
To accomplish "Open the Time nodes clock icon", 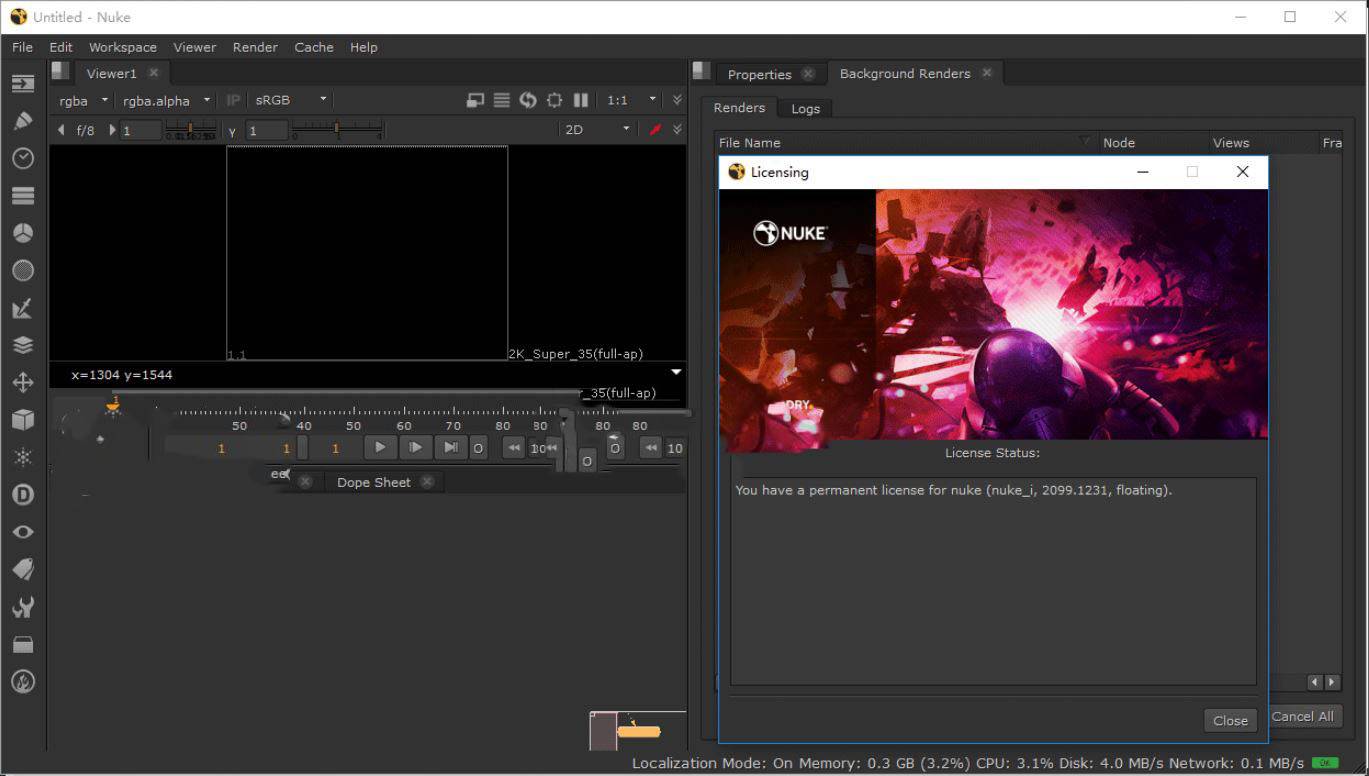I will (22, 158).
